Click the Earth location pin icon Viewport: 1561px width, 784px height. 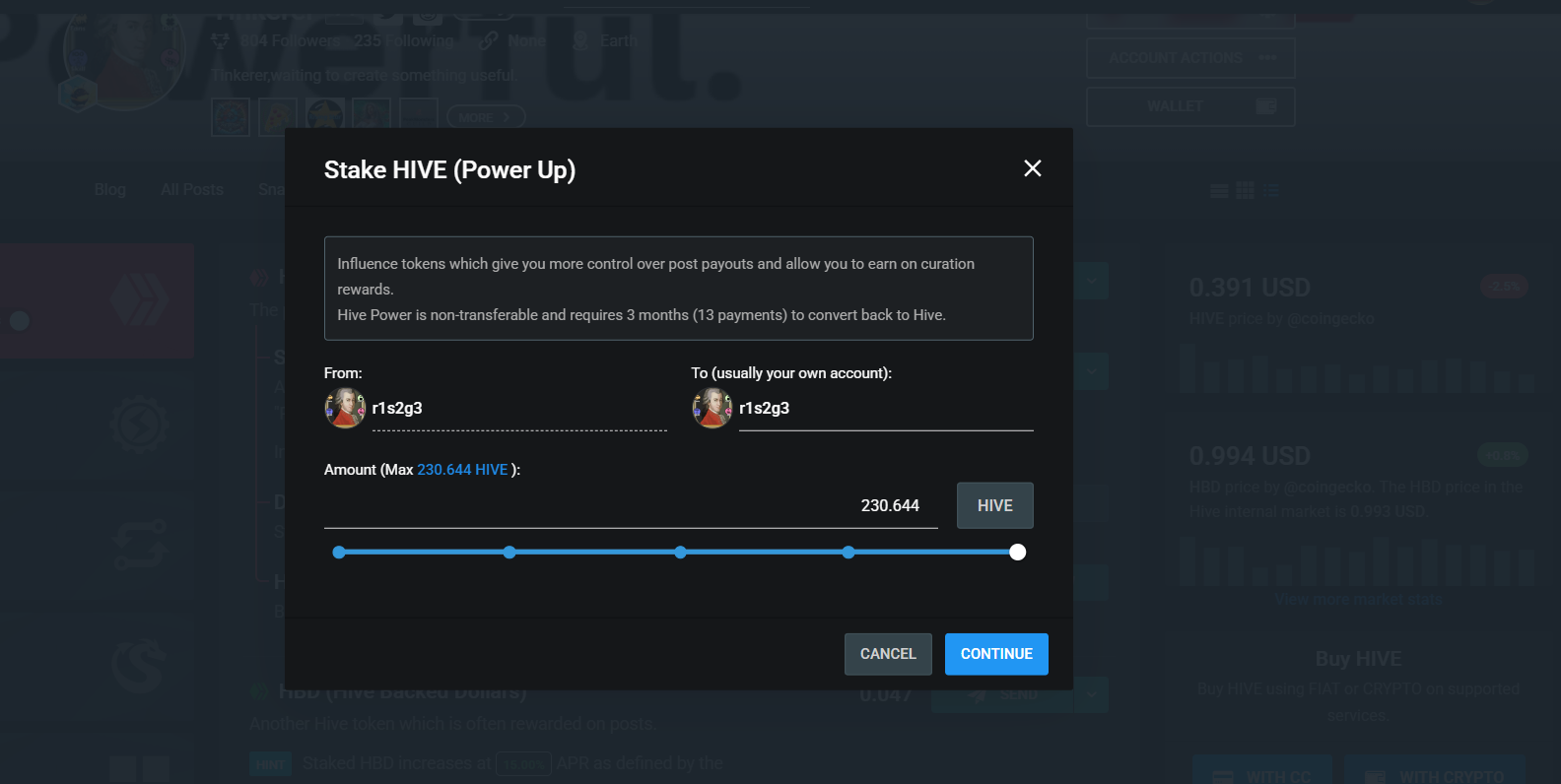tap(580, 40)
